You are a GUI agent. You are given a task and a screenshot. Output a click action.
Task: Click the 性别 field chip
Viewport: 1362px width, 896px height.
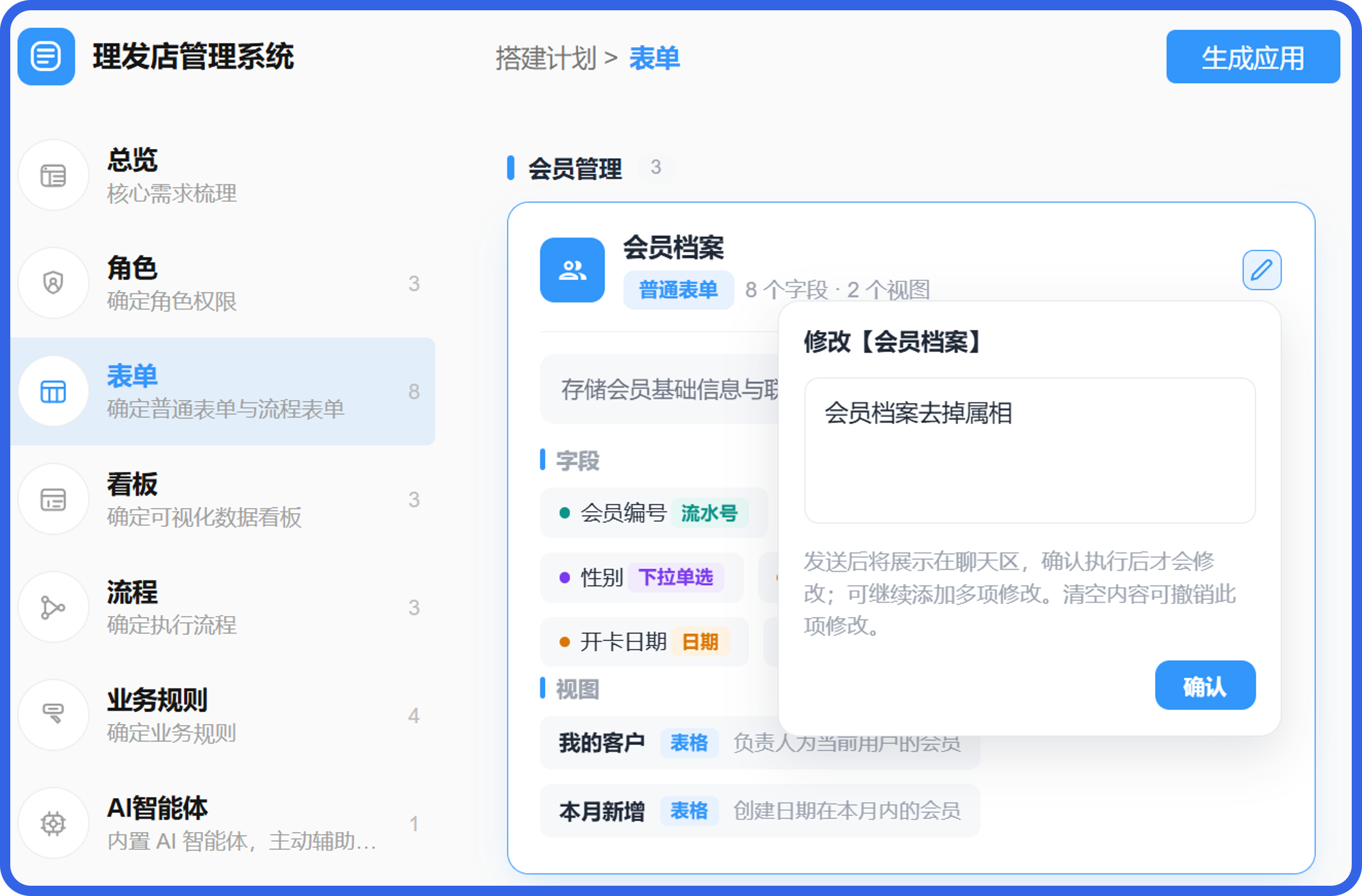click(x=641, y=577)
